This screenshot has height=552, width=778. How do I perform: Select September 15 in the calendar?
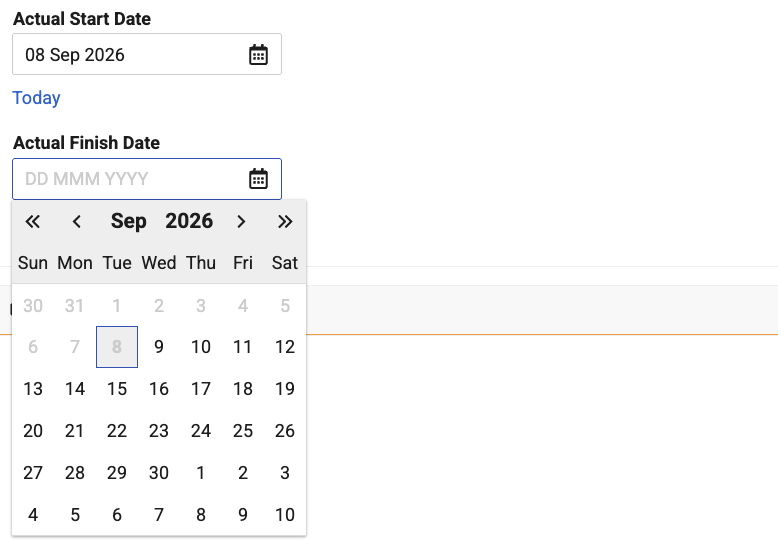(117, 389)
